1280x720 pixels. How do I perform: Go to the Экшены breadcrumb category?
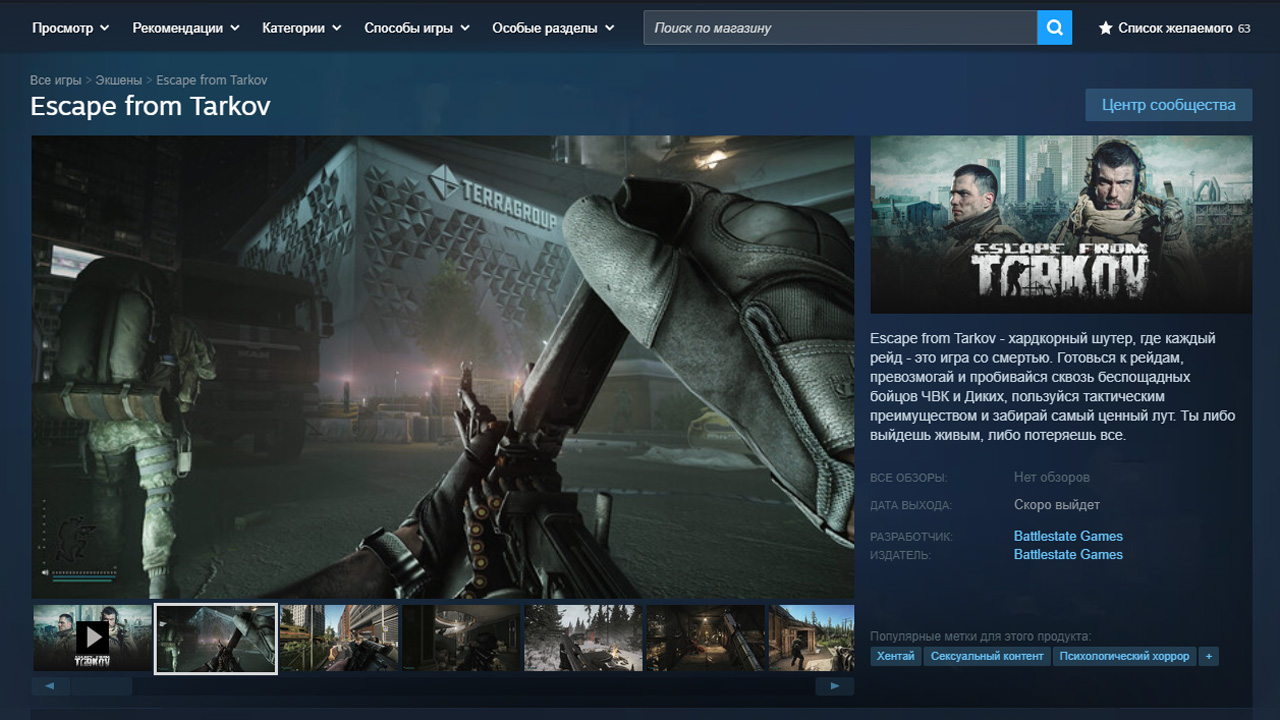pyautogui.click(x=118, y=80)
